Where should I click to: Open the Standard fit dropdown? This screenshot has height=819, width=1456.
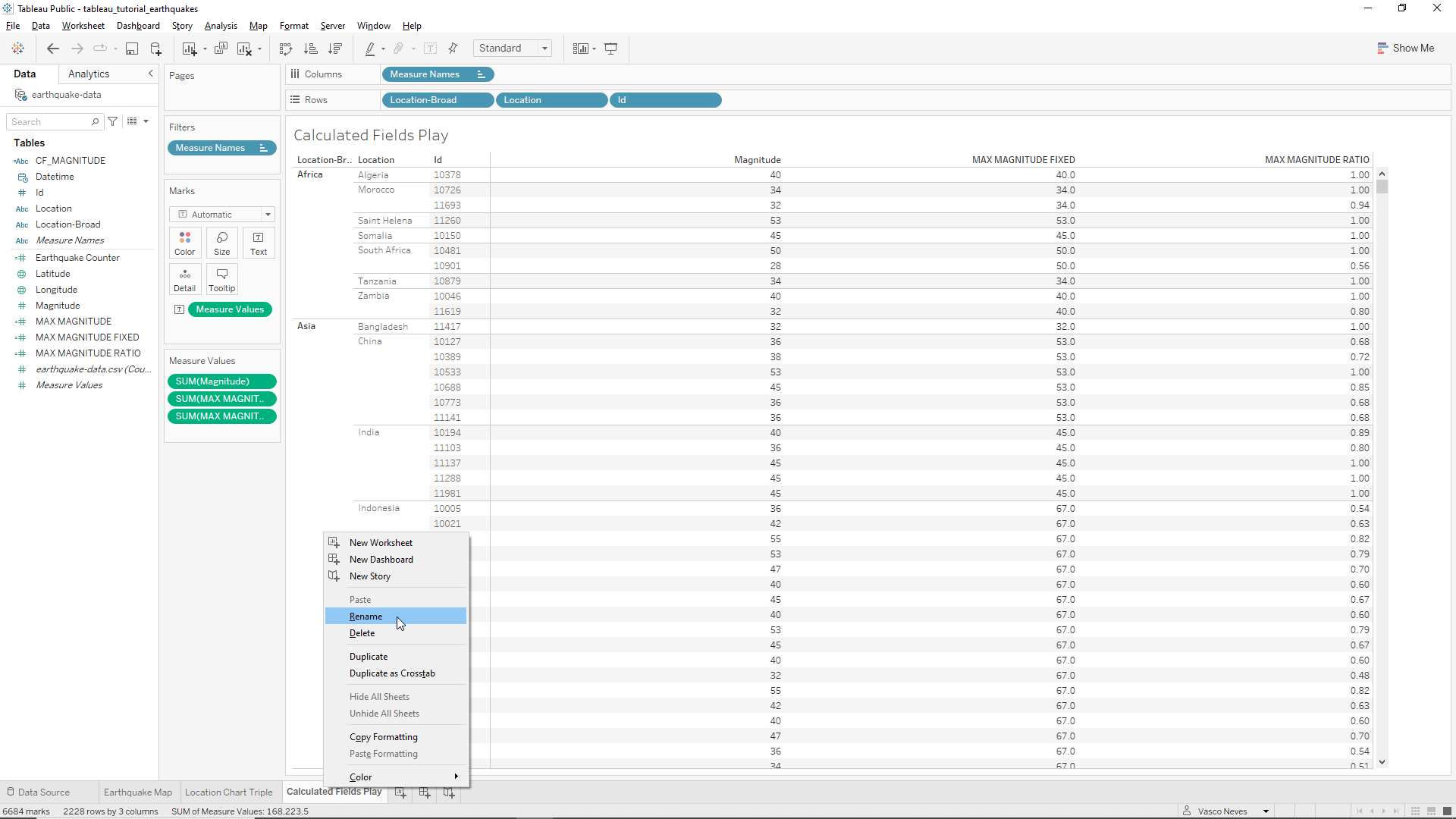point(513,49)
